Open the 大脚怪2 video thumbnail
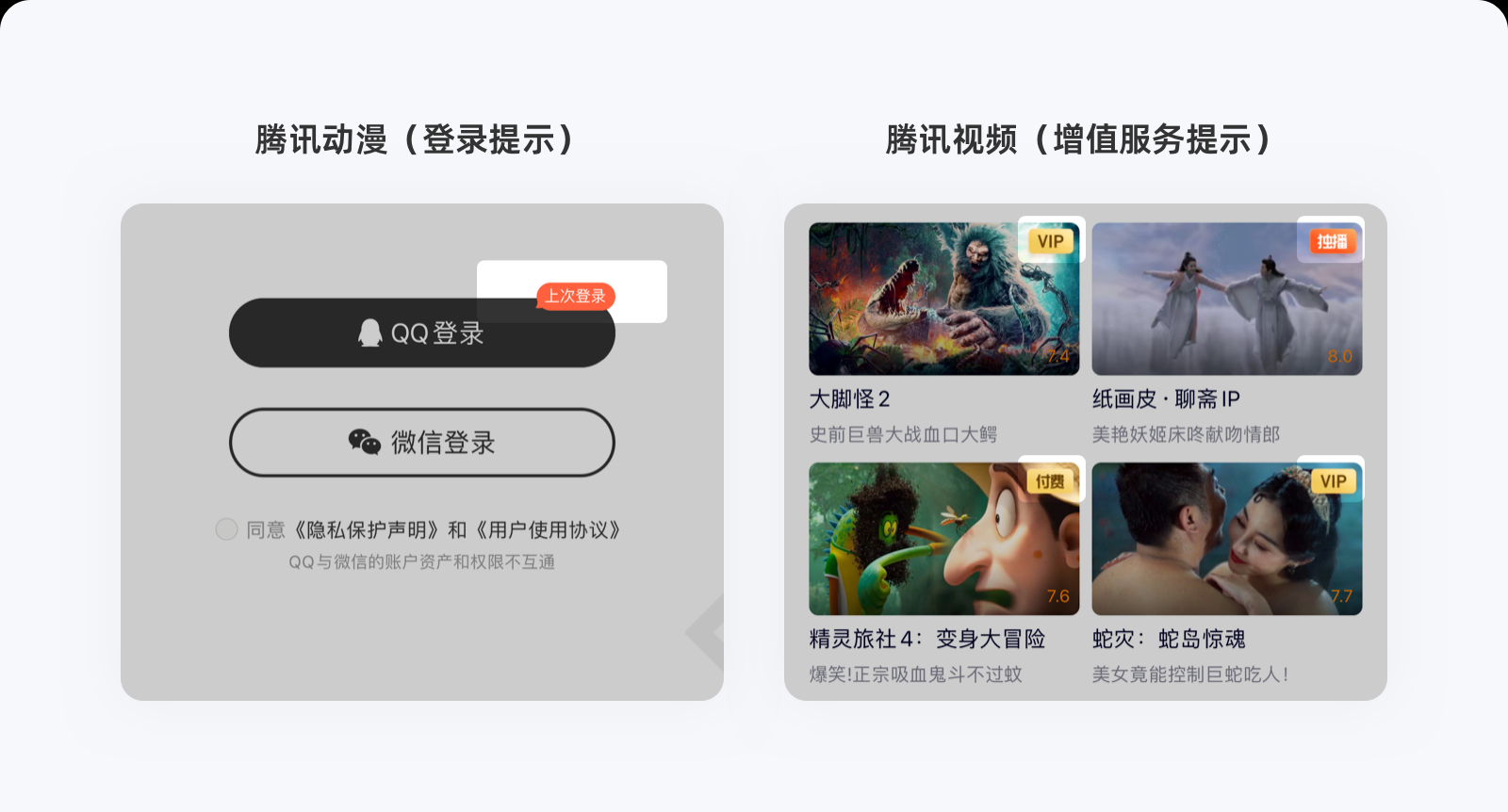This screenshot has width=1508, height=812. click(944, 299)
